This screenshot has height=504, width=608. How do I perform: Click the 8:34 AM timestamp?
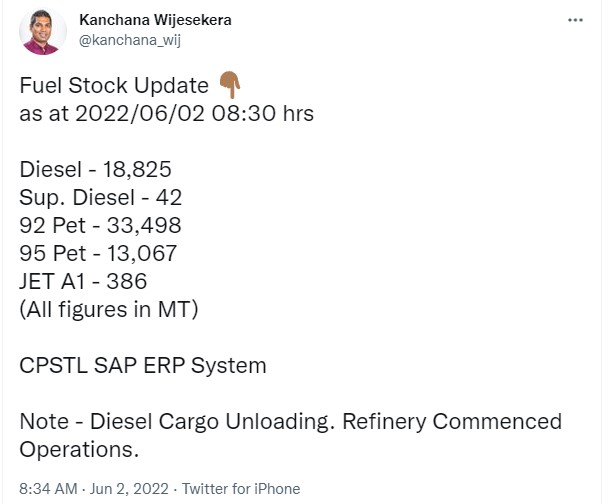pyautogui.click(x=48, y=489)
